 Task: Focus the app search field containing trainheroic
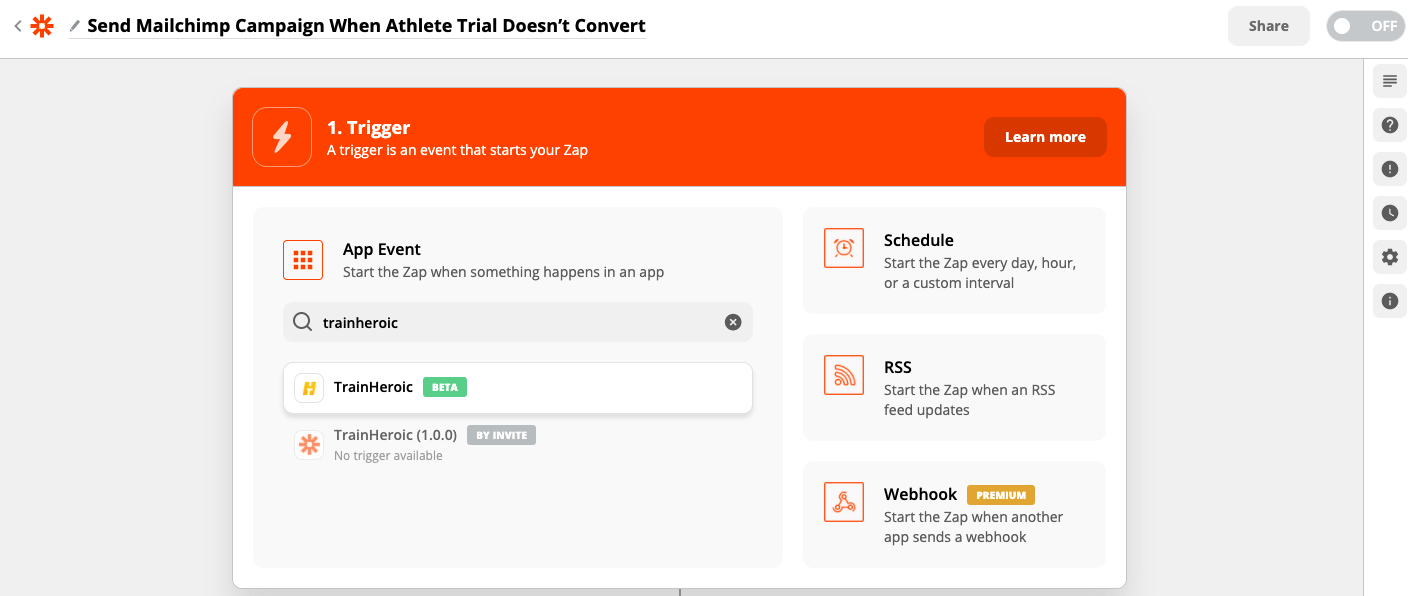click(518, 322)
